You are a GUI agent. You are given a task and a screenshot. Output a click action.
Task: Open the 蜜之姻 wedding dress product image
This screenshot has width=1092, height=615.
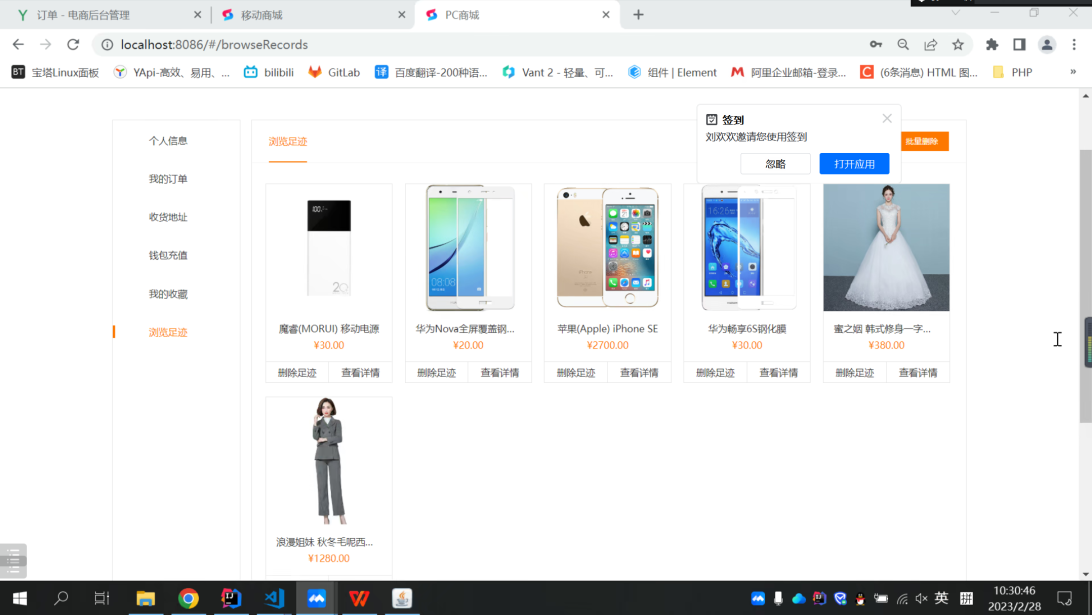[x=886, y=248]
